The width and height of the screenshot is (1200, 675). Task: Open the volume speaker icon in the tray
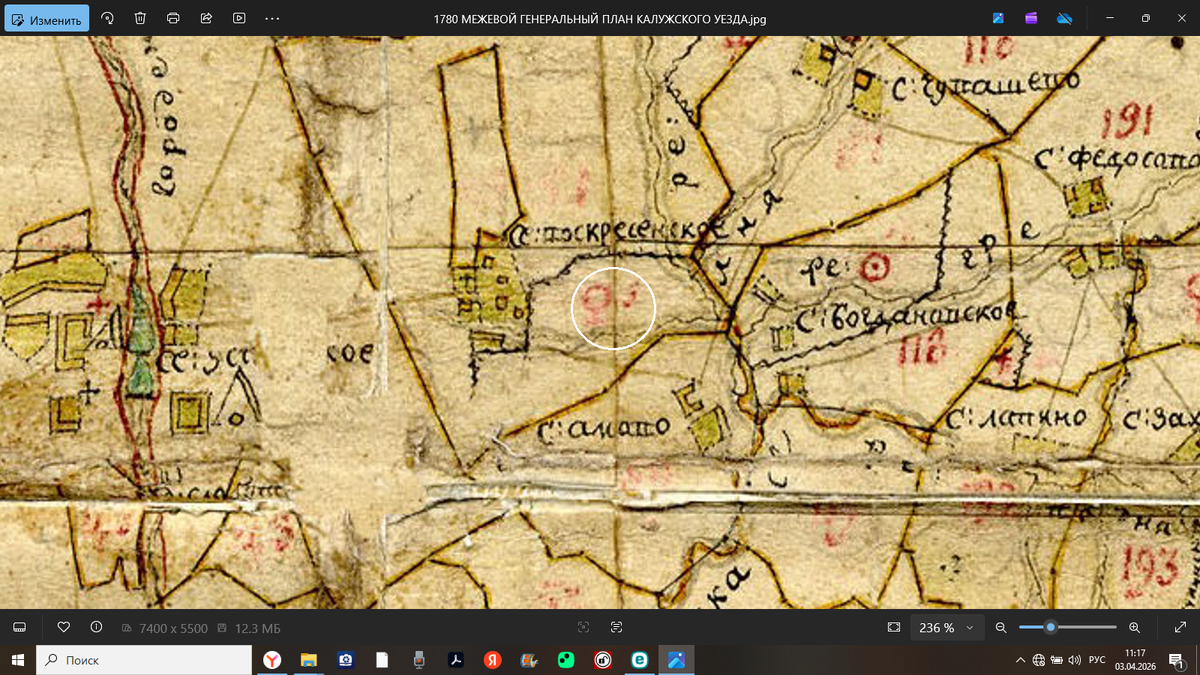point(1074,660)
